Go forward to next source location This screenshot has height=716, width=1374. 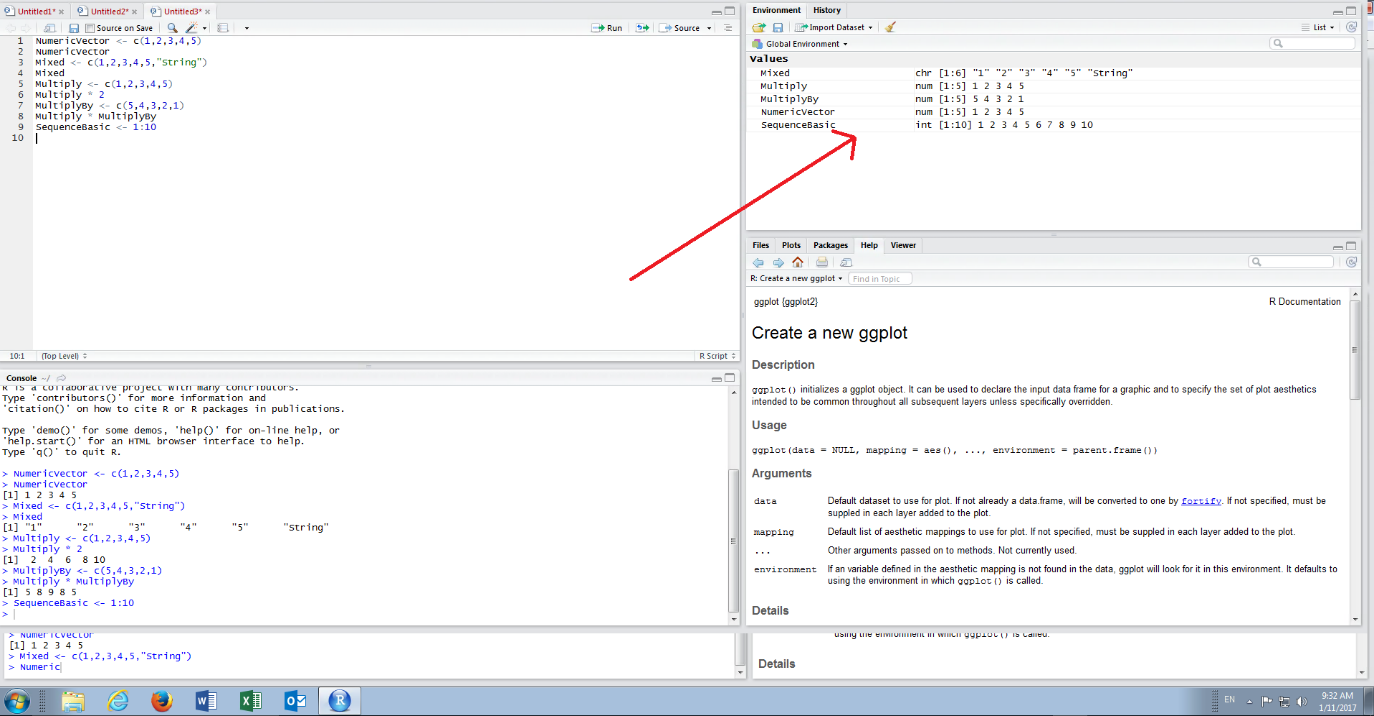pyautogui.click(x=26, y=28)
